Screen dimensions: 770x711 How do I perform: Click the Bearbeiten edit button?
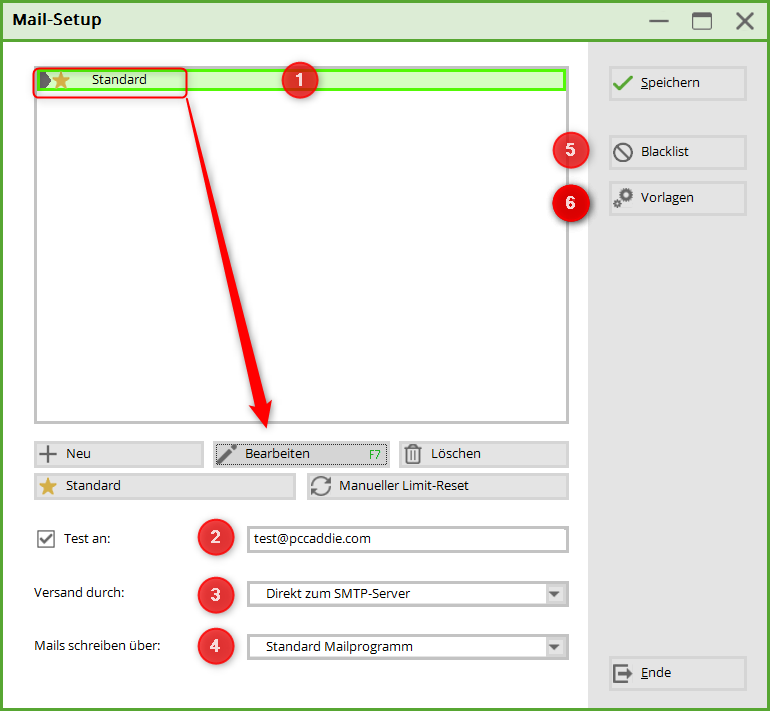click(x=301, y=454)
